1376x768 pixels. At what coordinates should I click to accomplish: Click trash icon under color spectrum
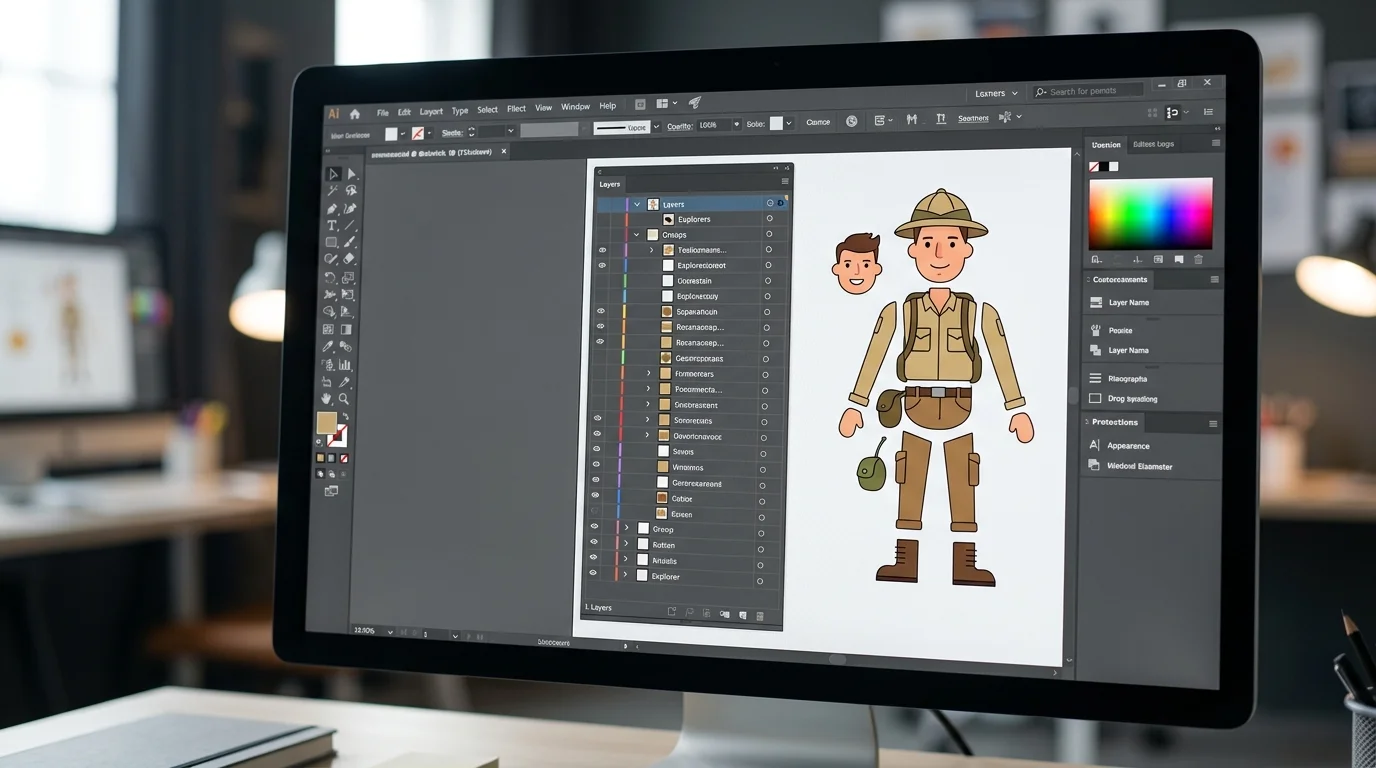(x=1198, y=259)
